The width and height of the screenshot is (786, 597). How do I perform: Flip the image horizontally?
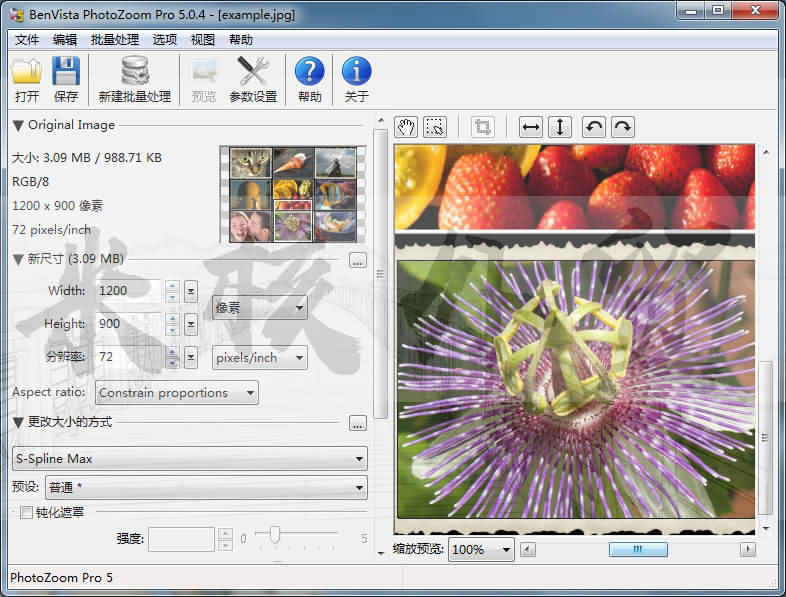(531, 127)
